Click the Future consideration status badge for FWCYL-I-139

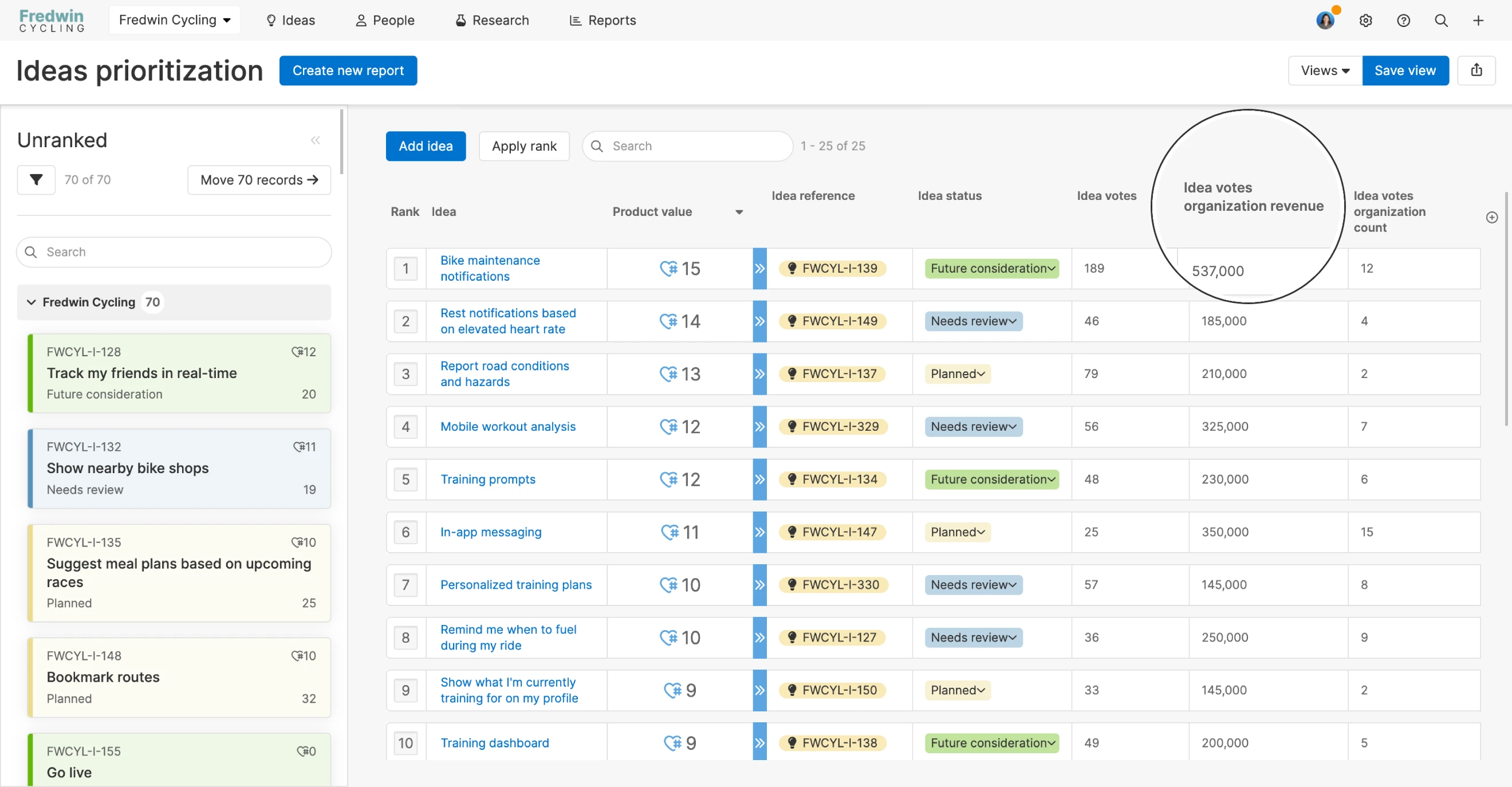pyautogui.click(x=991, y=269)
